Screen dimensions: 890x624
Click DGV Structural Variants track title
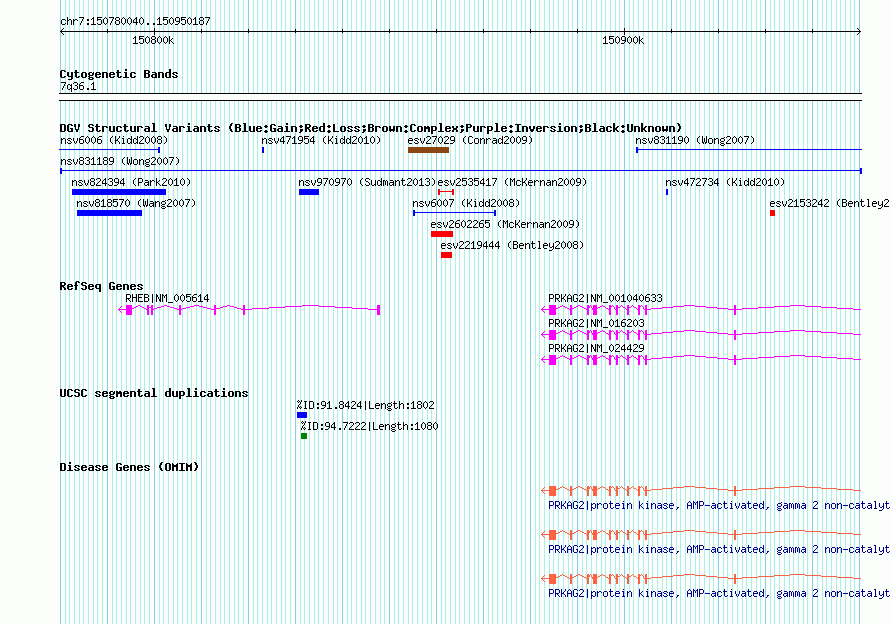click(x=371, y=128)
